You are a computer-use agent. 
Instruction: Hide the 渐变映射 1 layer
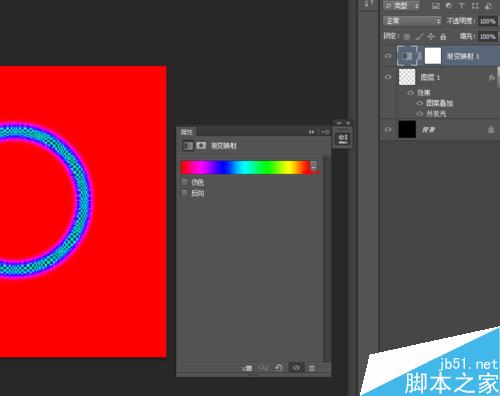(388, 56)
